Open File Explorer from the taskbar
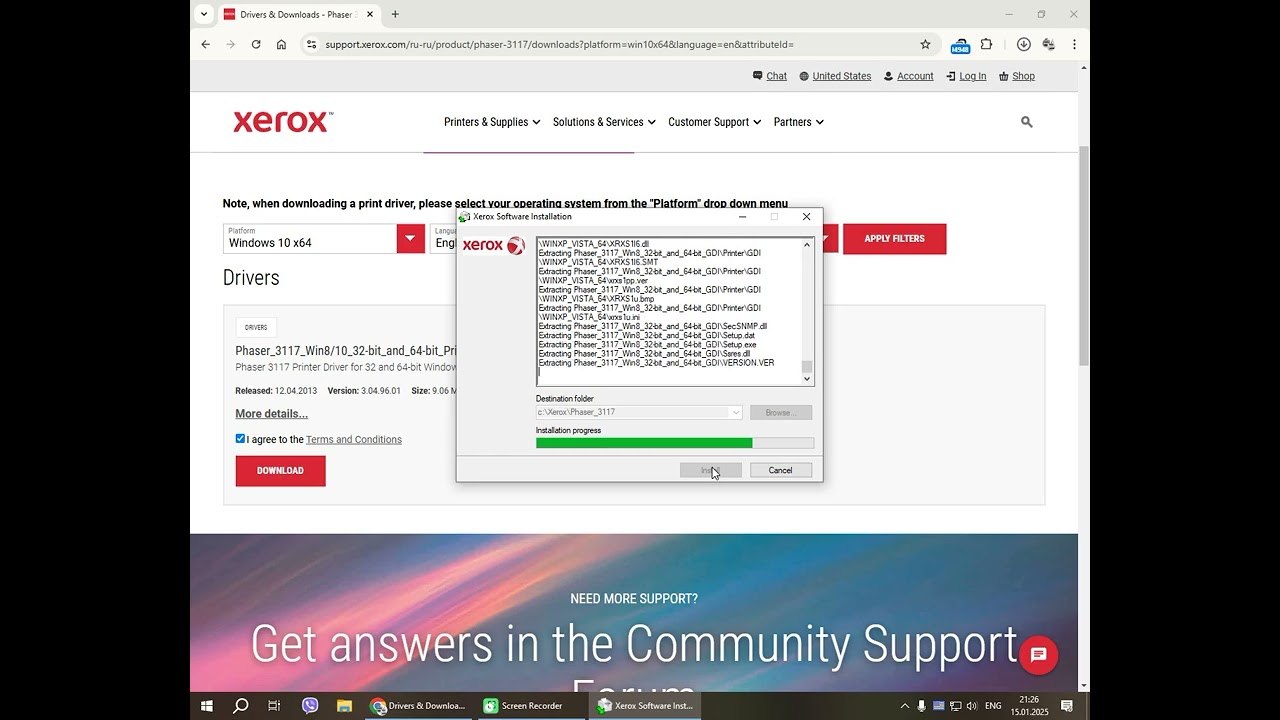Screen dimensions: 1280x720 344,706
